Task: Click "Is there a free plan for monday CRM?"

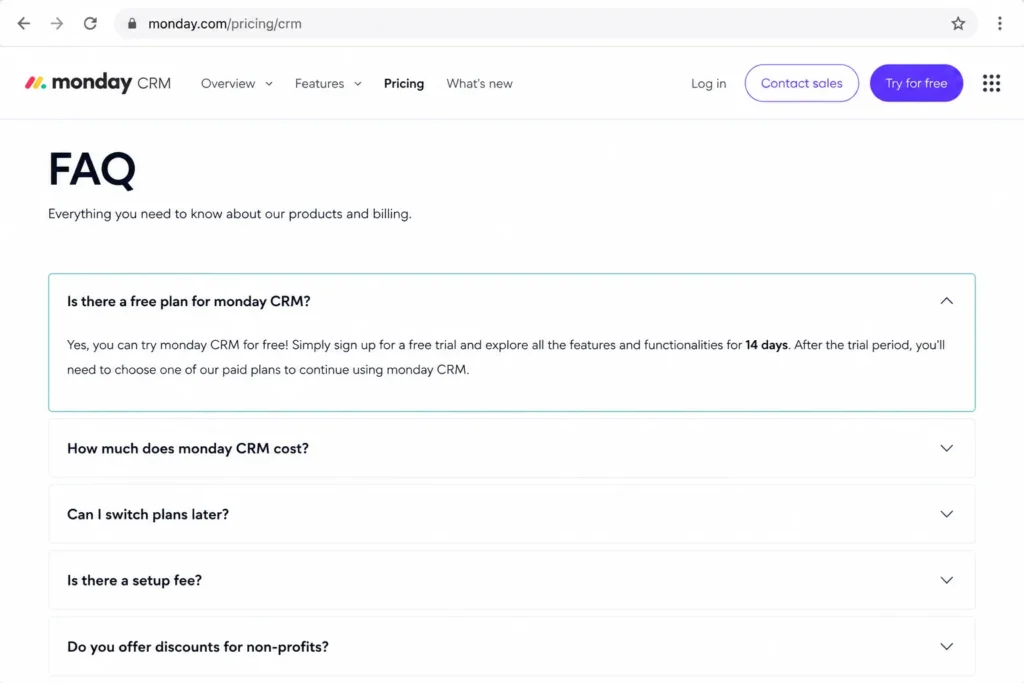Action: click(x=189, y=301)
